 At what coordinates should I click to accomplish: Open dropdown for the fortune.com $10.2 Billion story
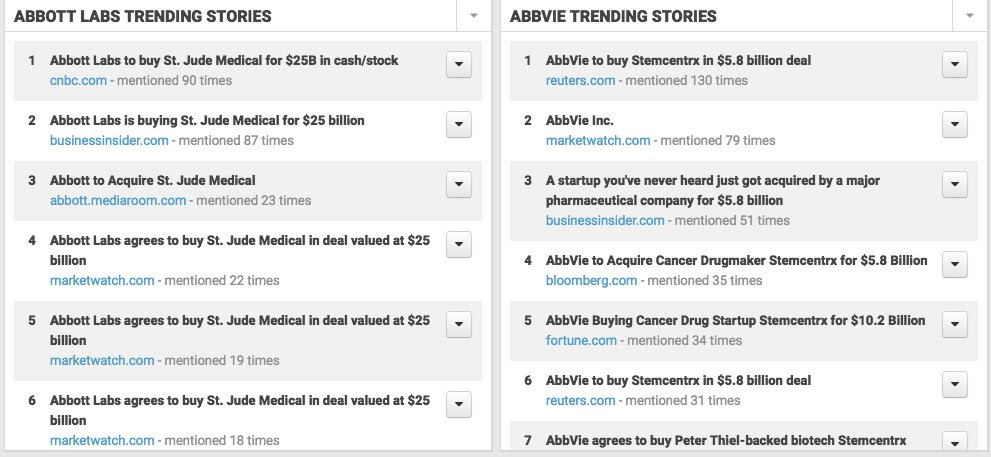point(955,324)
